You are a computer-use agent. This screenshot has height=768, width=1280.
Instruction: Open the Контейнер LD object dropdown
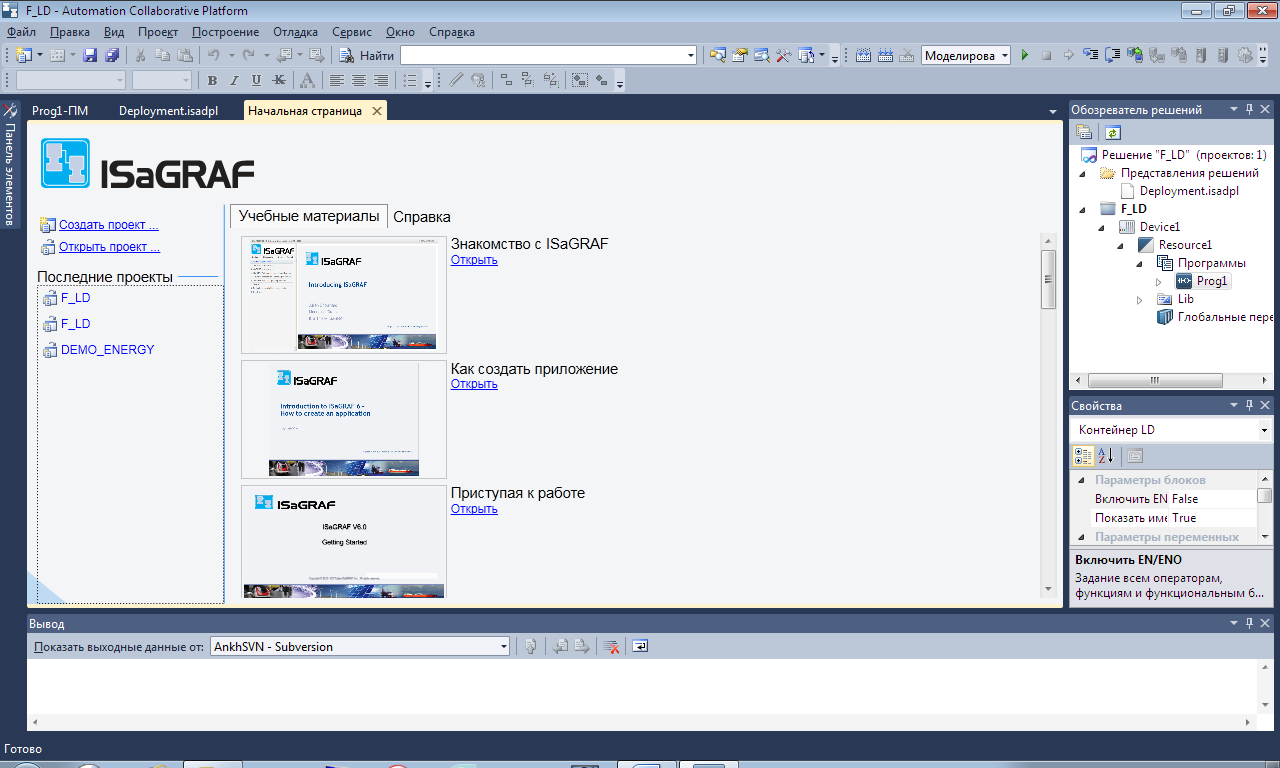pos(1264,430)
